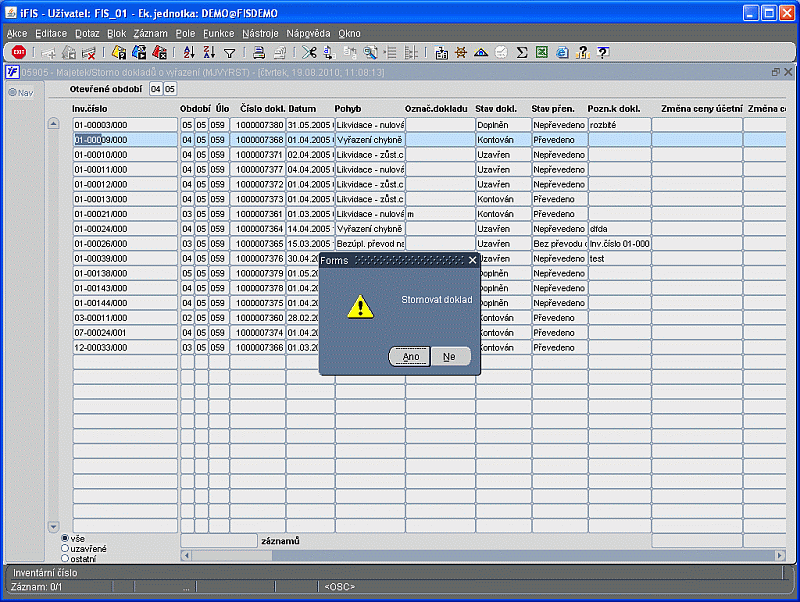The width and height of the screenshot is (800, 602).
Task: Open the Nástroje menu
Action: click(x=260, y=34)
